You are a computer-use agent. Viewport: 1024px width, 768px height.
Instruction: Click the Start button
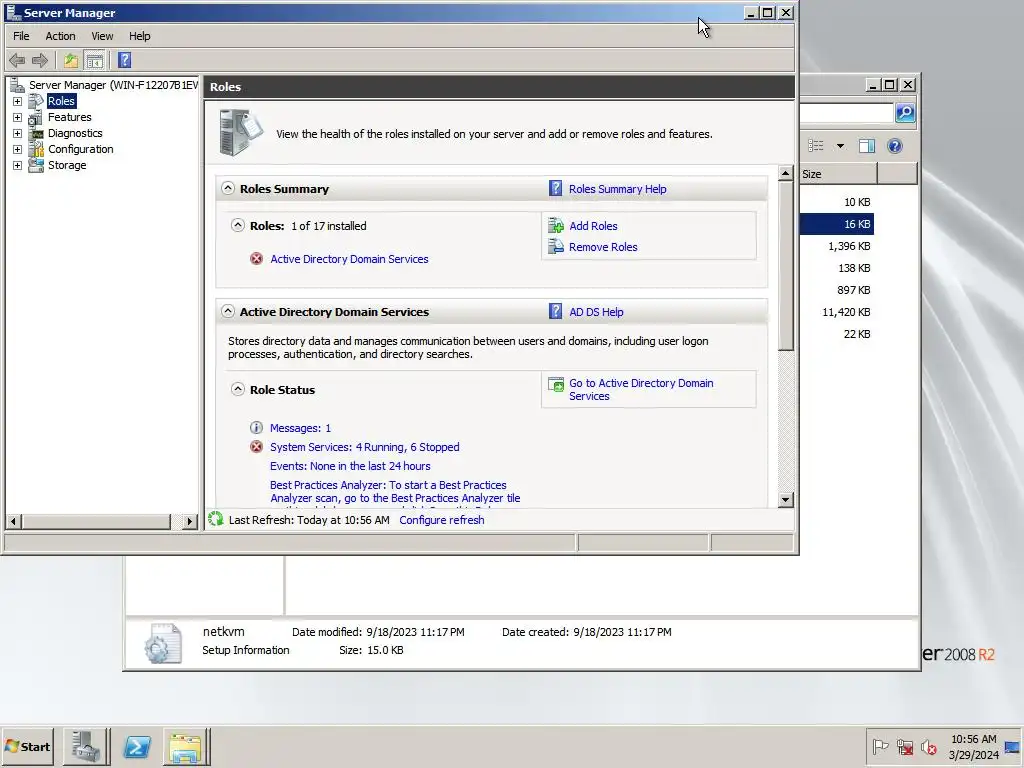pos(27,746)
